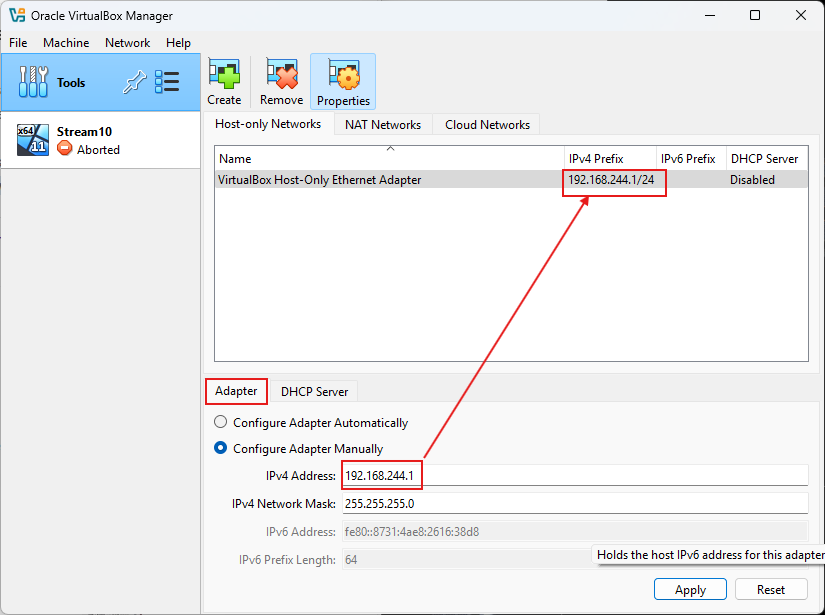
Task: Toggle the Properties gear icon
Action: [343, 76]
